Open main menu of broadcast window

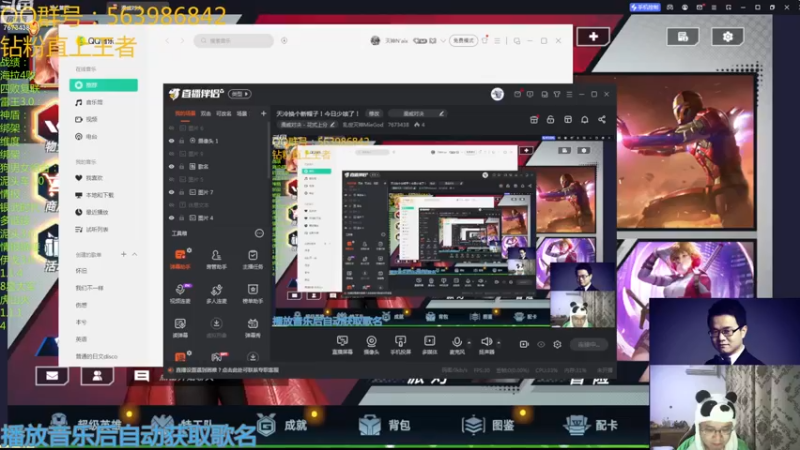(x=569, y=94)
